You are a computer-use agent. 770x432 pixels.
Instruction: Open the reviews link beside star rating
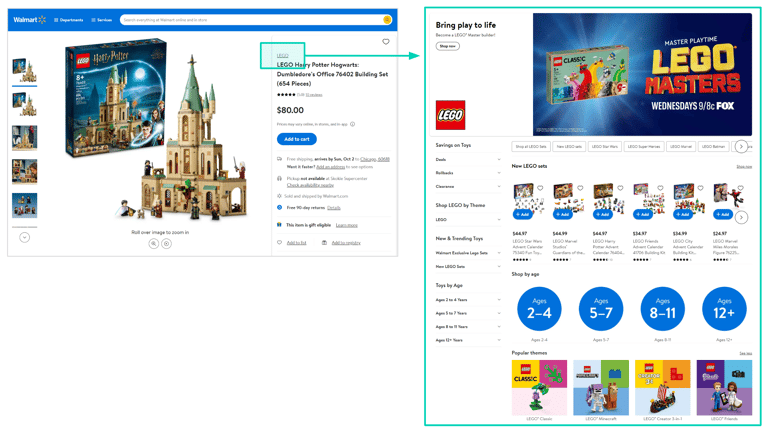click(314, 95)
